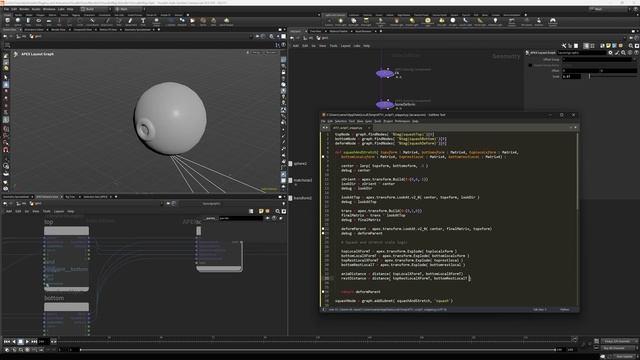Viewport: 640px width, 360px height.
Task: Add an Area Light from shelf
Action: pos(366,21)
